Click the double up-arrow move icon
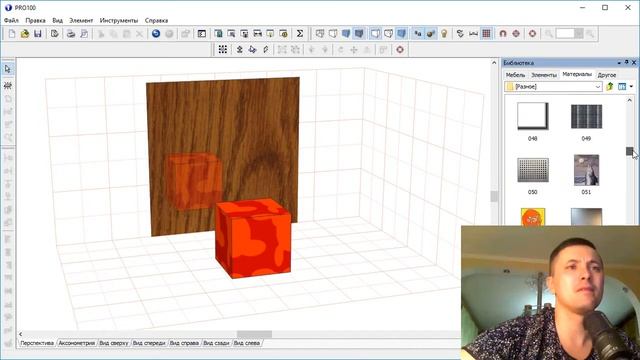Image resolution: width=640 pixels, height=360 pixels. pyautogui.click(x=240, y=50)
